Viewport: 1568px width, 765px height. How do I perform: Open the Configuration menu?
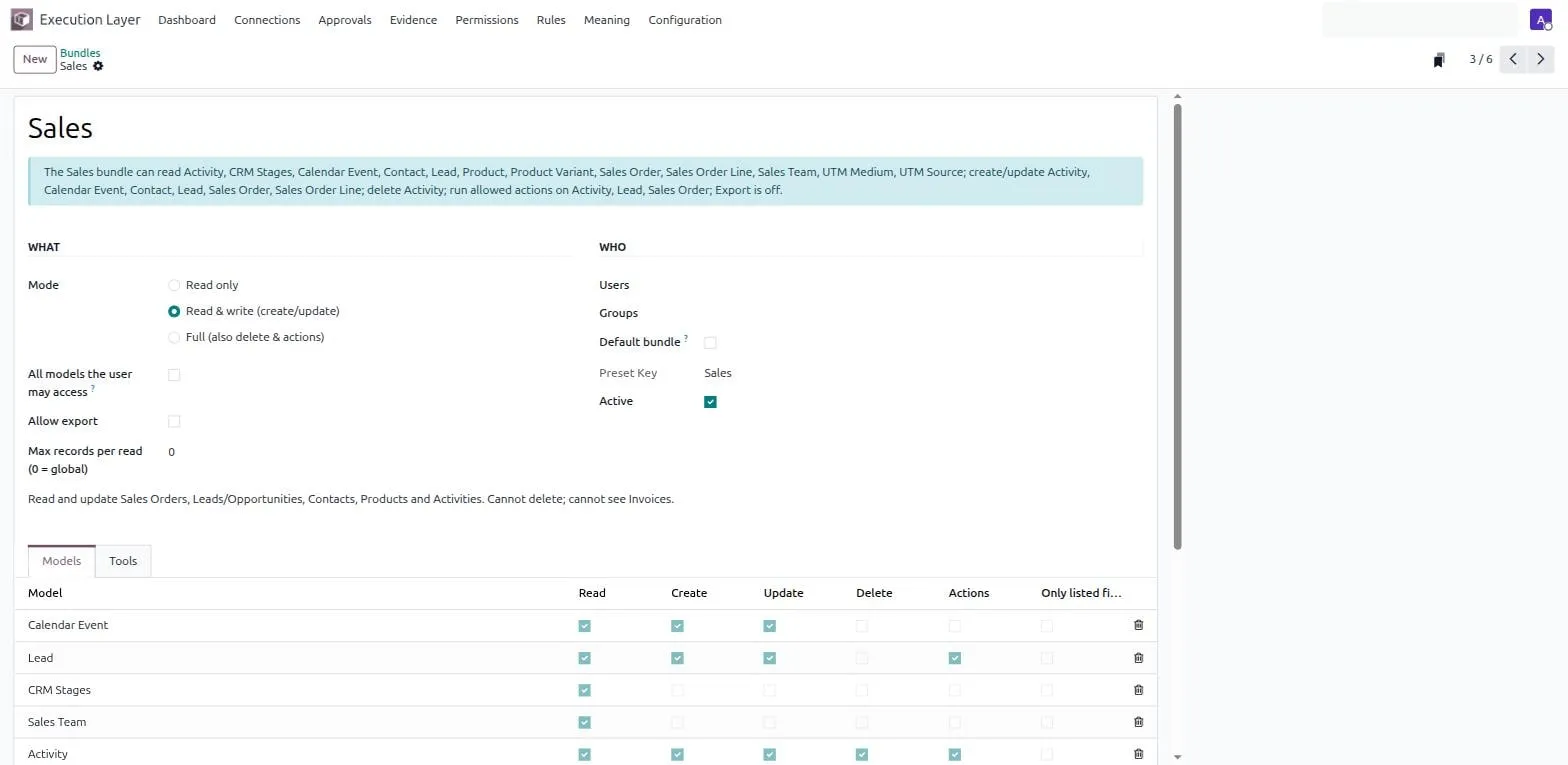(x=685, y=20)
